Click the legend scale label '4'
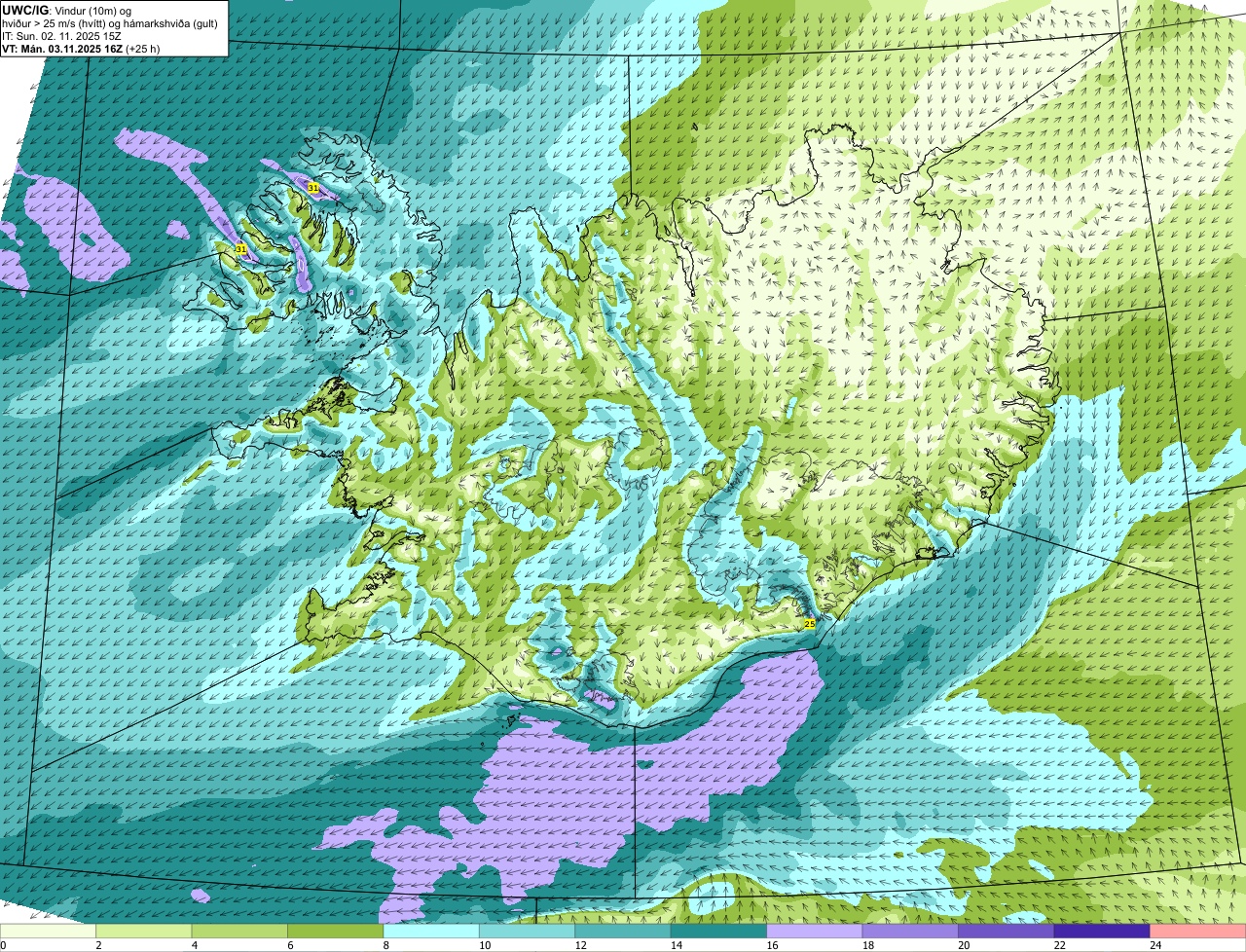Viewport: 1246px width, 952px height. (x=194, y=945)
